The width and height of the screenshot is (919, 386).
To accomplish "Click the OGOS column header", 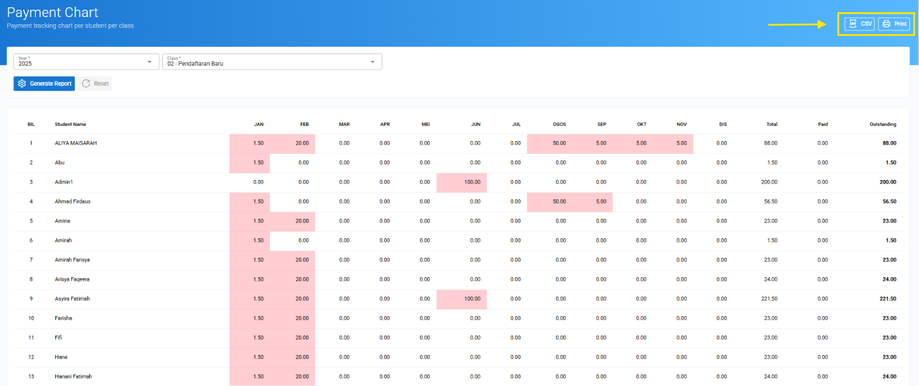I will [559, 124].
